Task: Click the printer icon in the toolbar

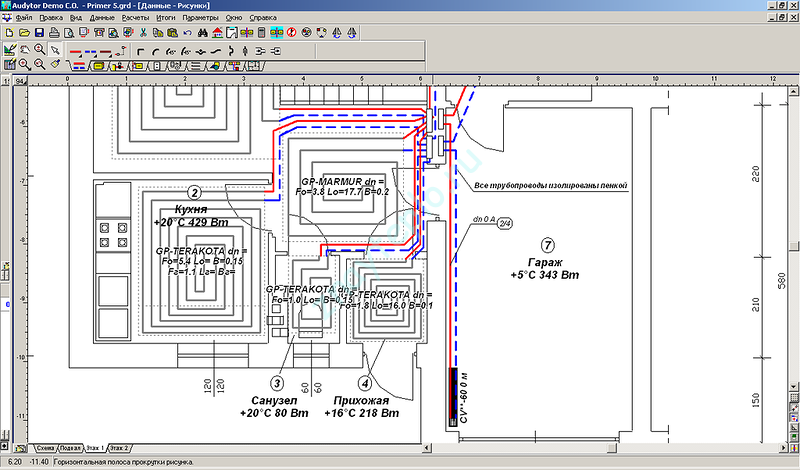Action: coord(53,33)
